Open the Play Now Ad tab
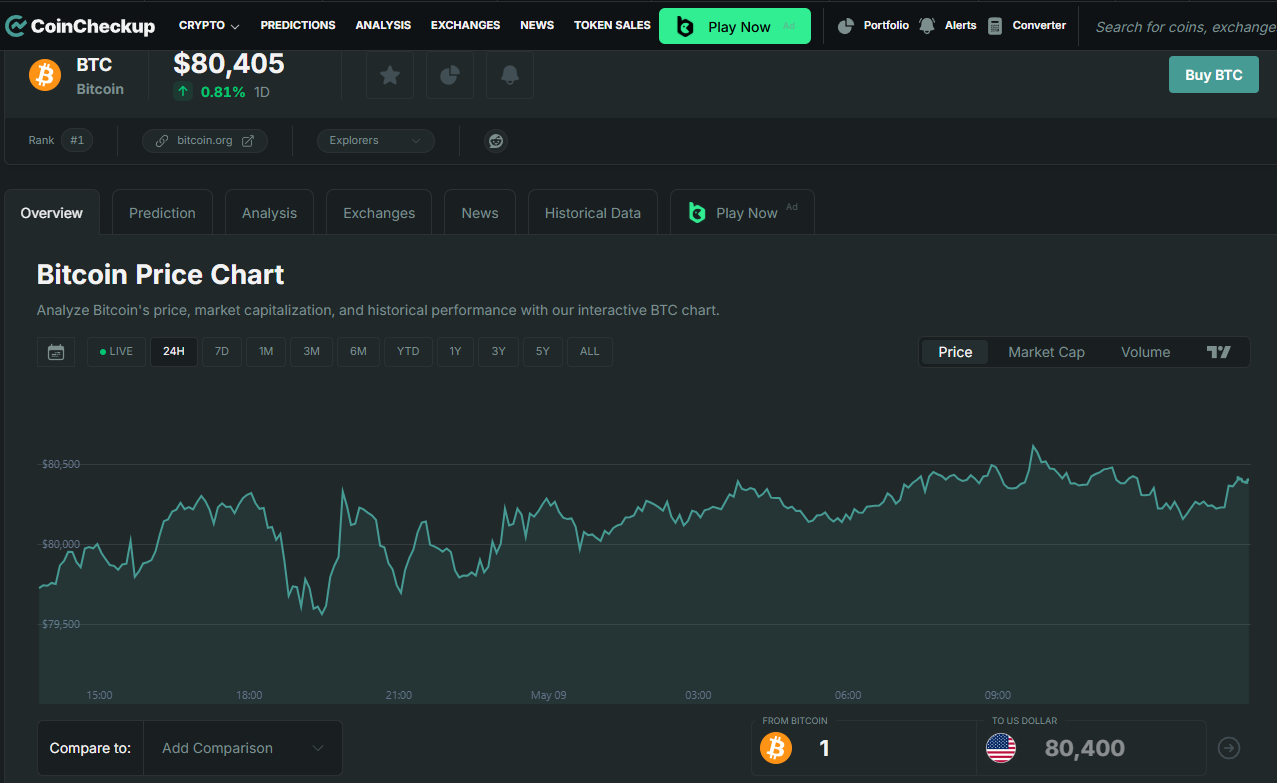This screenshot has width=1277, height=783. click(x=742, y=213)
